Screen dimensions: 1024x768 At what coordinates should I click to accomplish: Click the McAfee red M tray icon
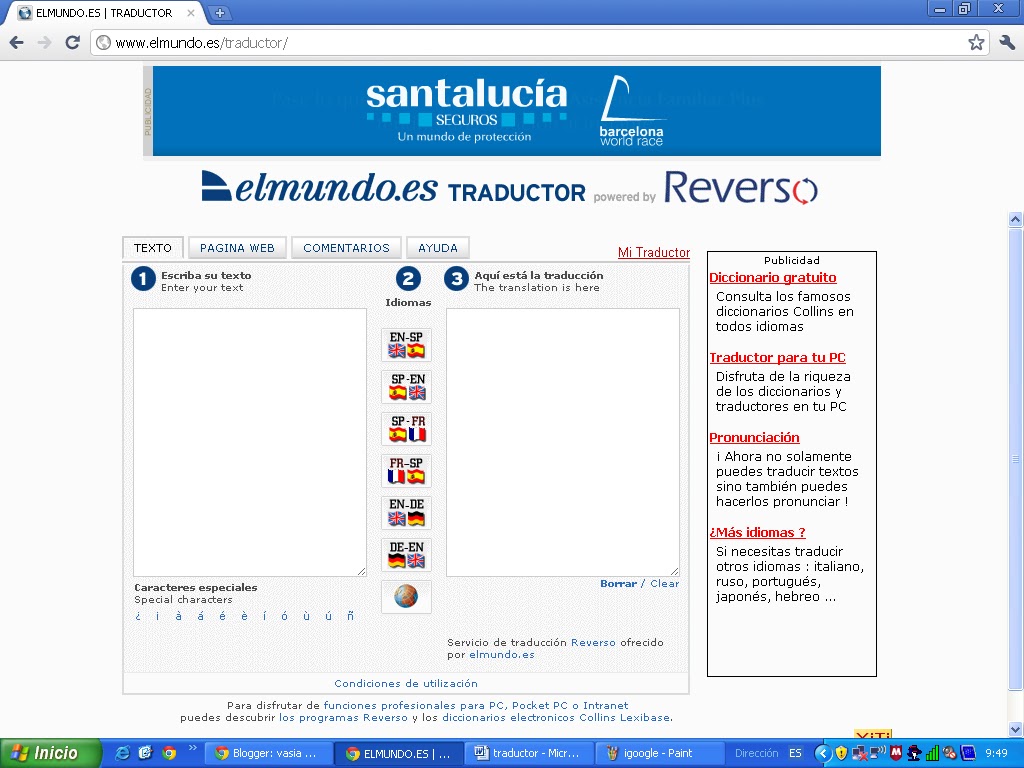[896, 753]
